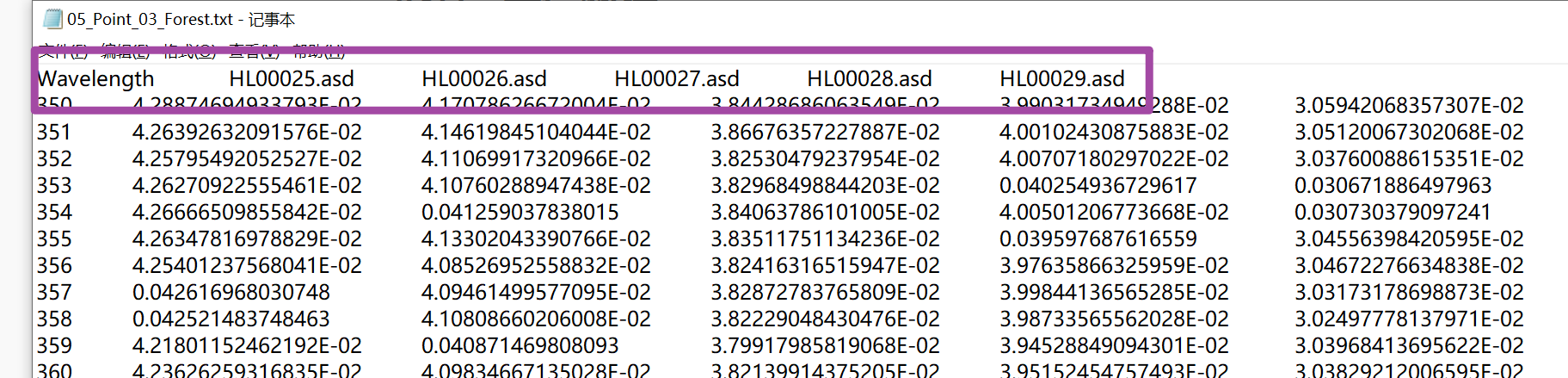Click the HL00029.asd column header text

tap(1062, 79)
